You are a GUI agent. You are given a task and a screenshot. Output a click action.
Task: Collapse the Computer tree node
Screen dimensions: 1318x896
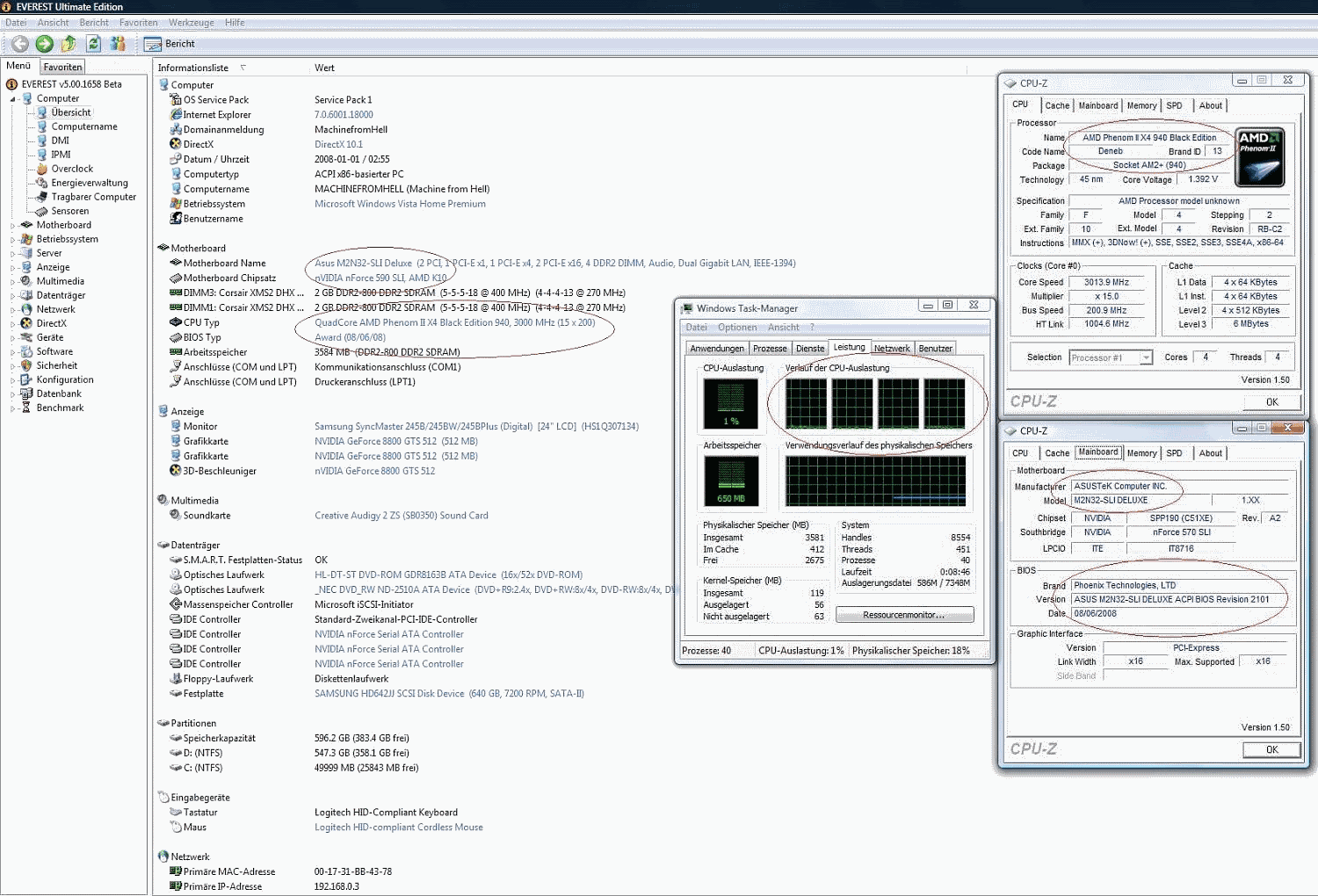(13, 99)
